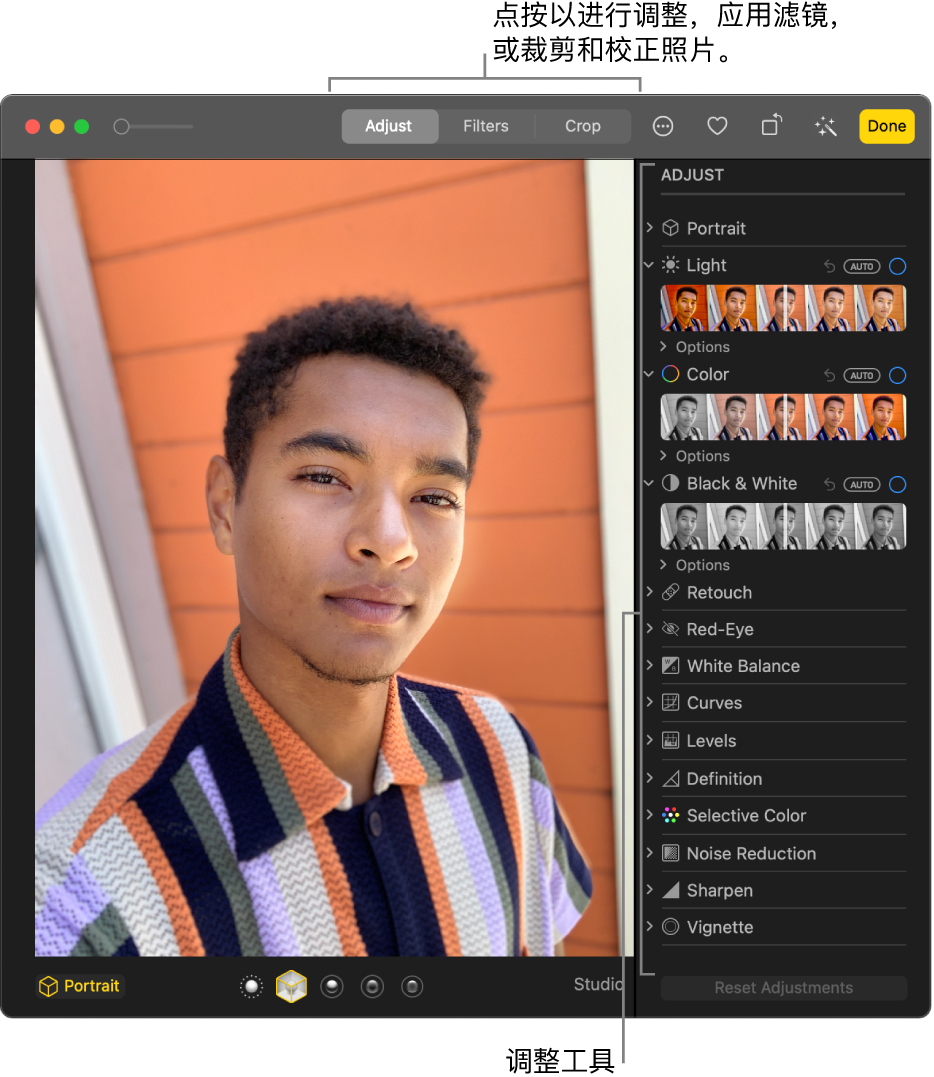Click the Black & White half-circle icon
This screenshot has width=934, height=1077.
[670, 483]
